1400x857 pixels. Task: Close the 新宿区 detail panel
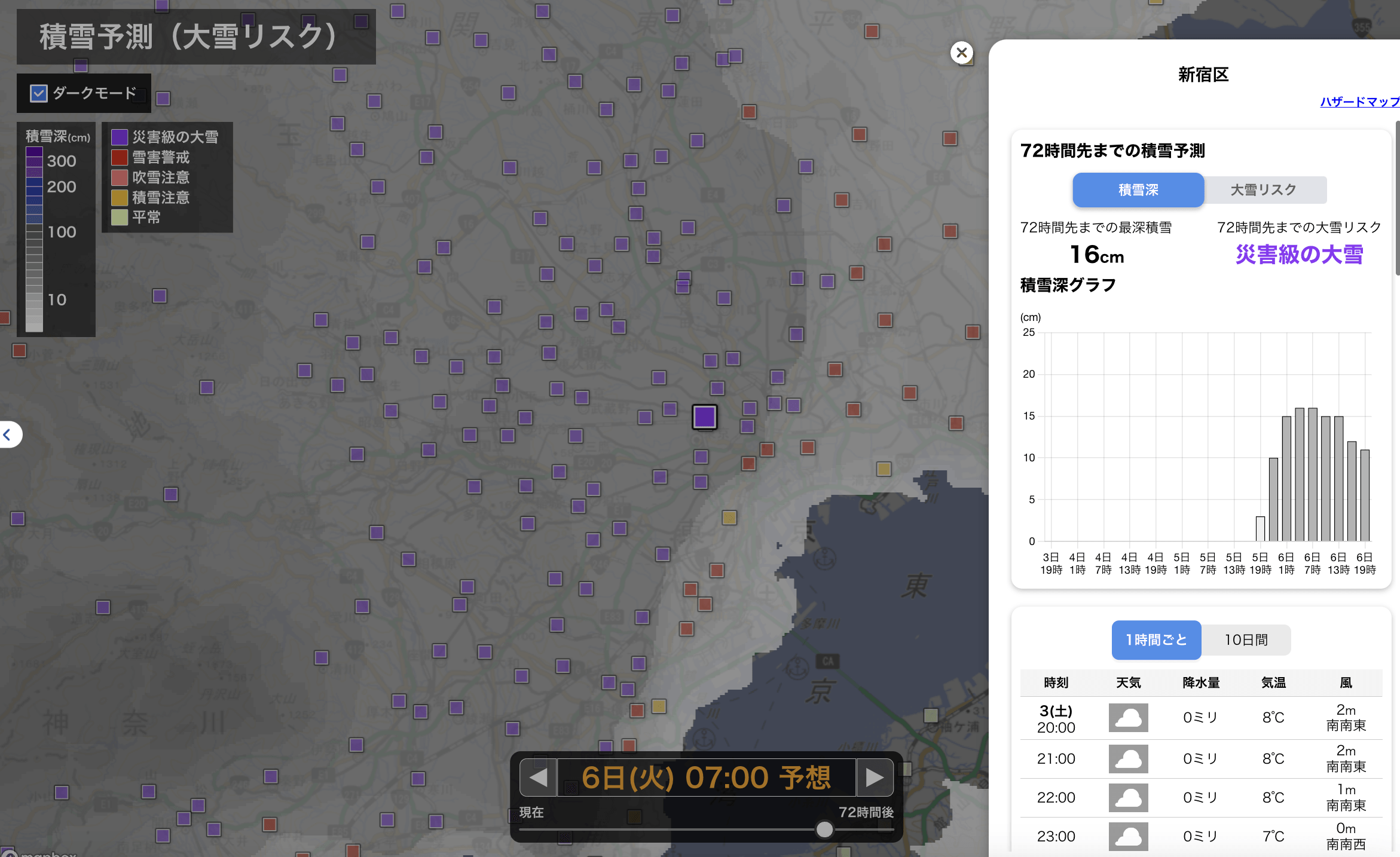tap(961, 53)
